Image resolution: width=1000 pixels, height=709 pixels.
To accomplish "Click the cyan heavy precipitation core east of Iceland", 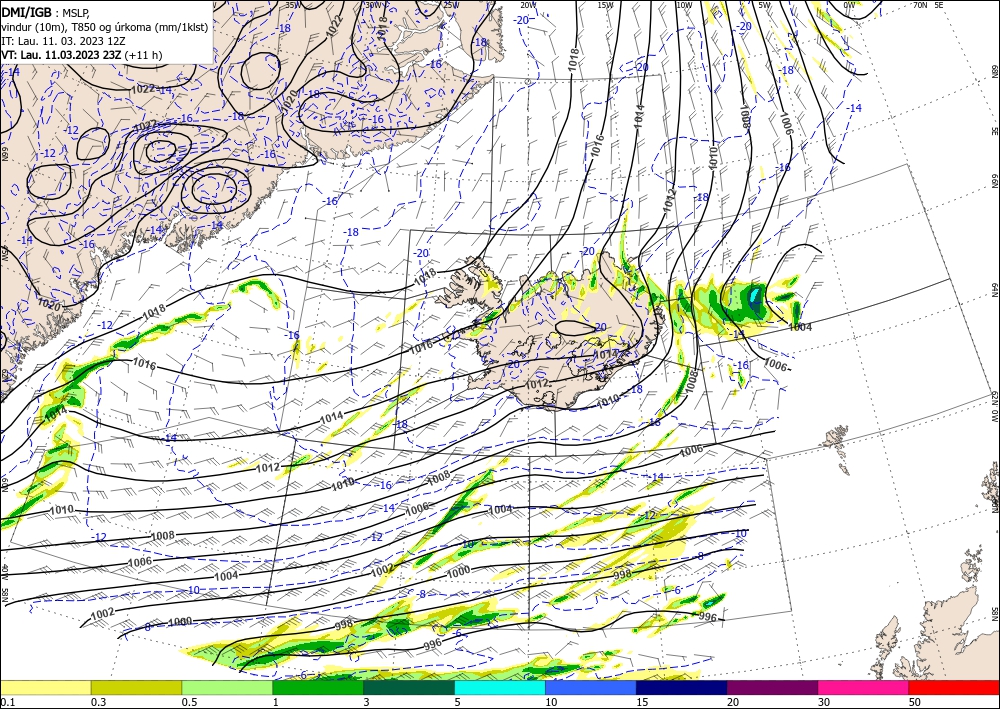I will coord(754,297).
